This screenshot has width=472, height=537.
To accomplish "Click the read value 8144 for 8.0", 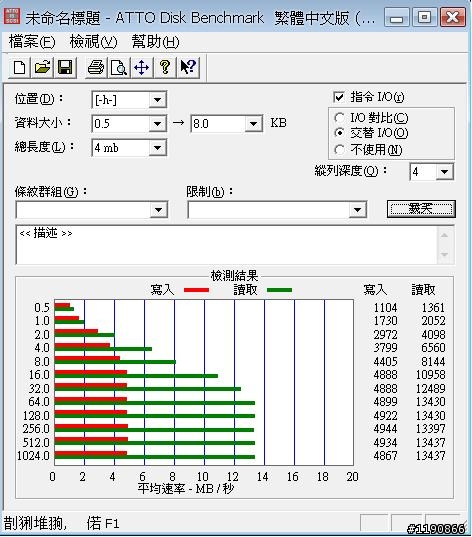I will pos(433,361).
